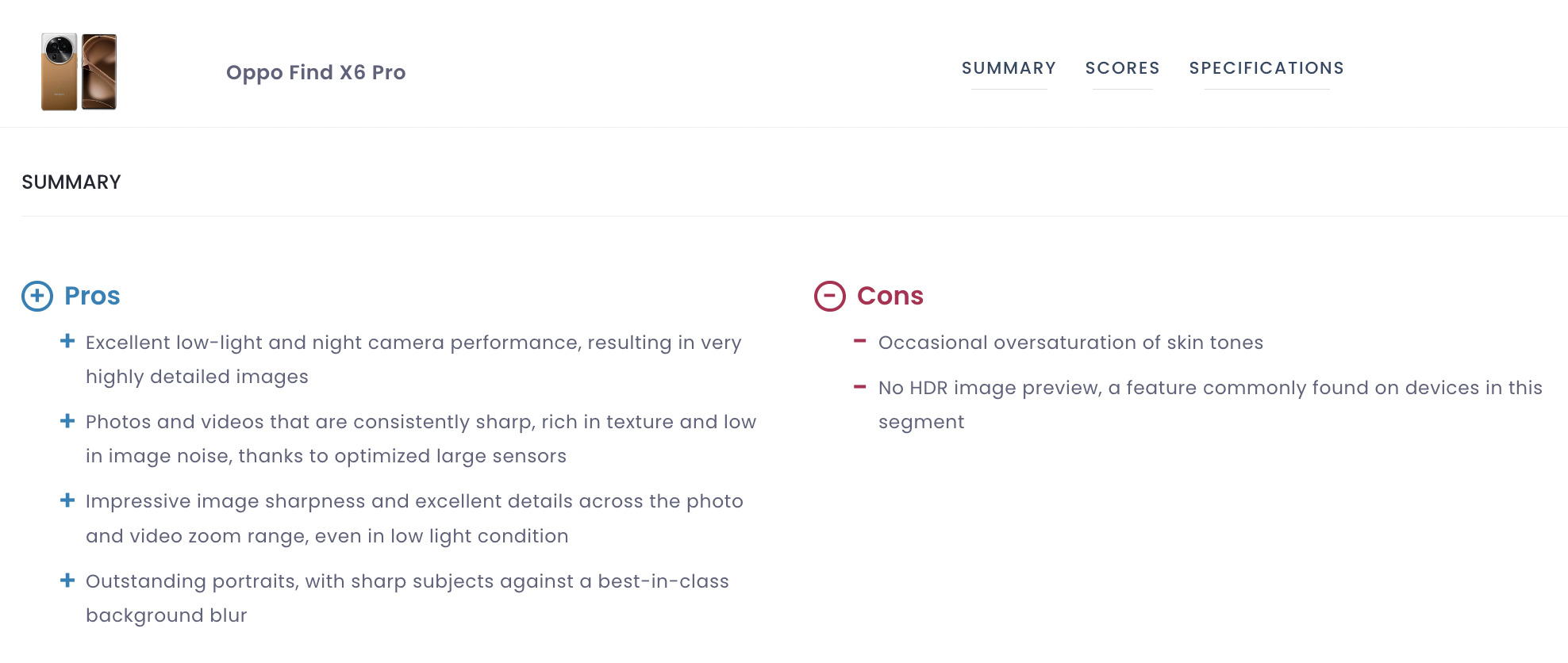Screen dimensions: 1568x663
Task: Click the SUMMARY section heading
Action: pyautogui.click(x=71, y=182)
